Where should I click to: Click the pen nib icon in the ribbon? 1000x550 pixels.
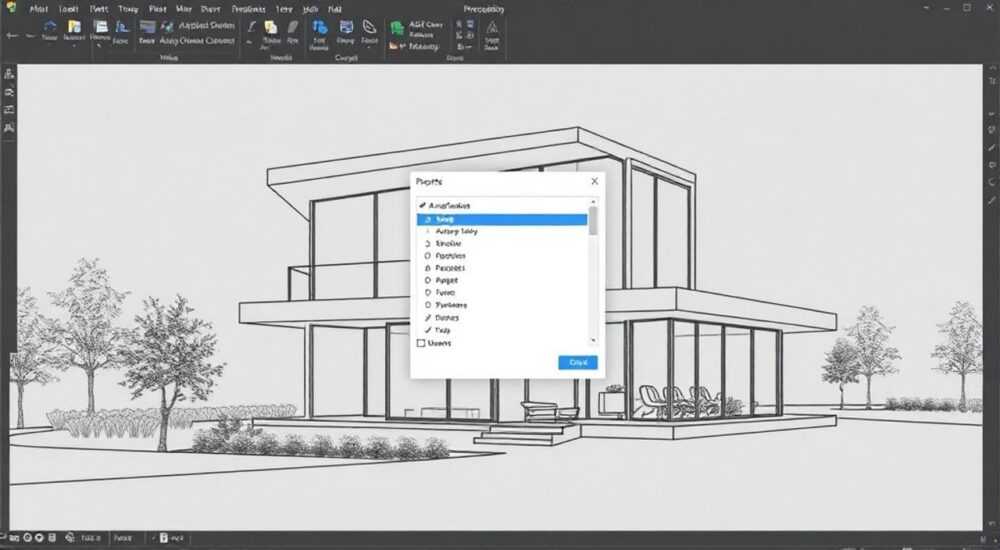251,27
